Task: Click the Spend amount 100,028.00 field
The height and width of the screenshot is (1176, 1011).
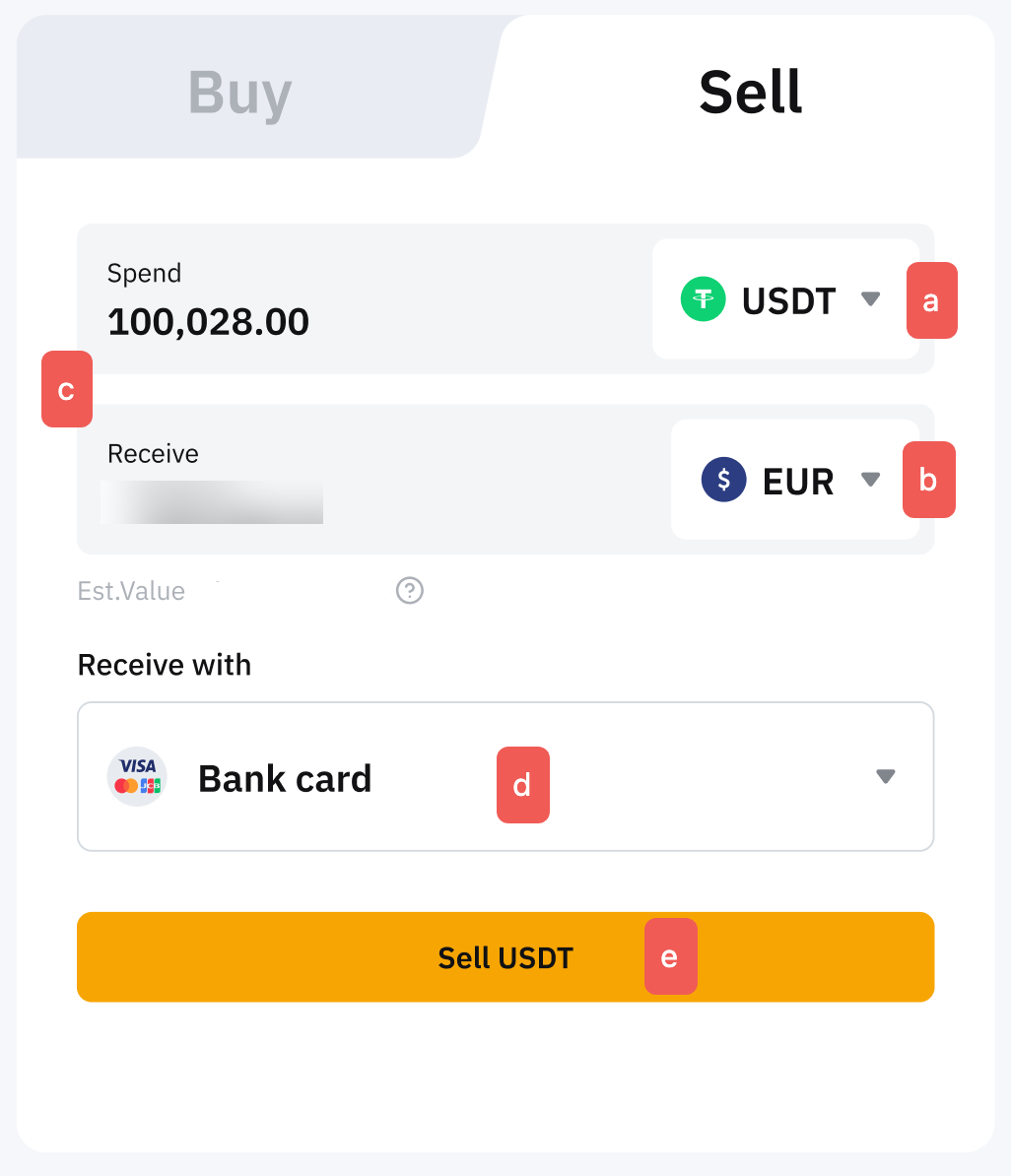Action: click(208, 322)
